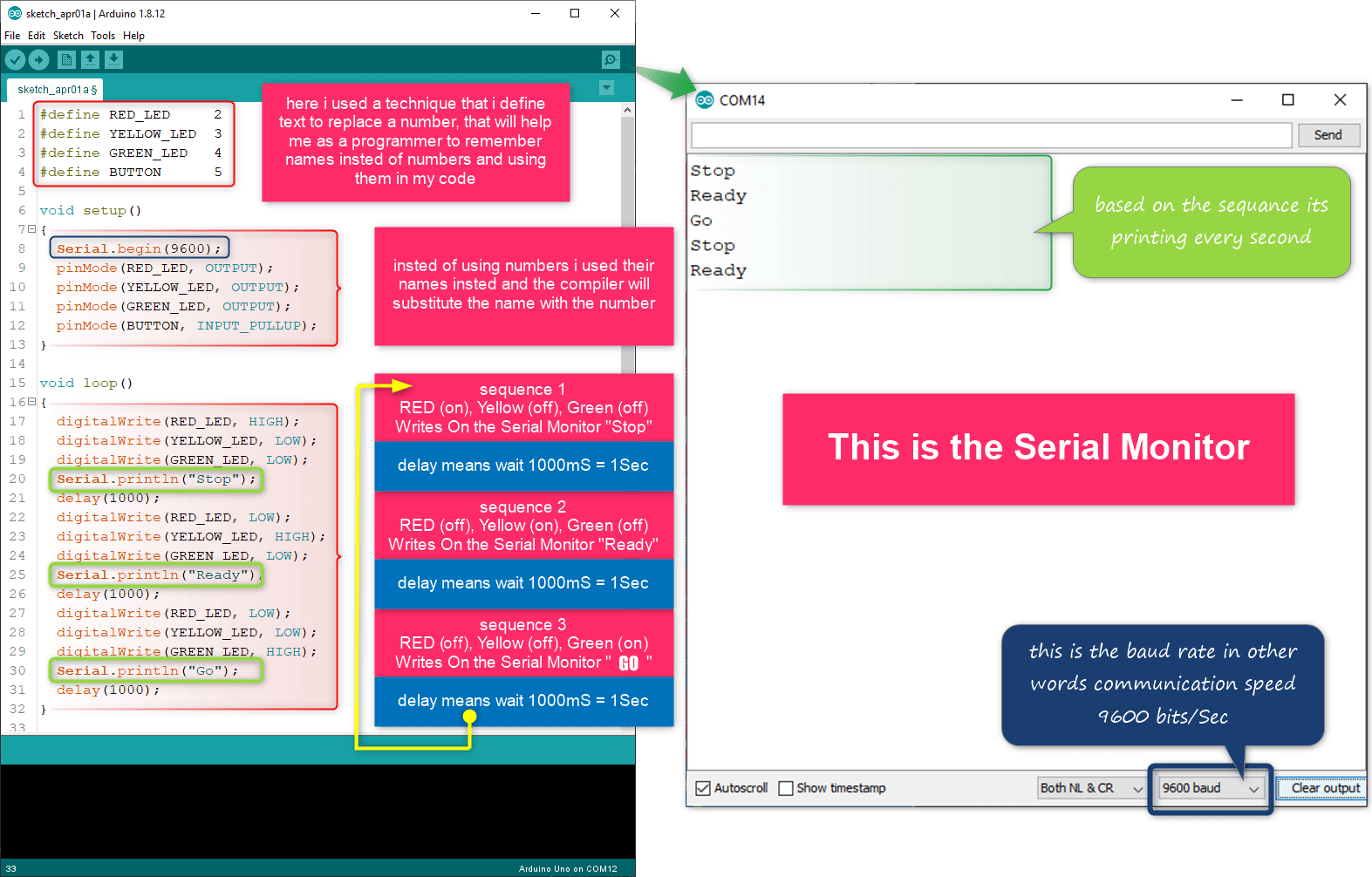1372x877 pixels.
Task: Toggle the Autoscroll checkbox
Action: click(703, 788)
